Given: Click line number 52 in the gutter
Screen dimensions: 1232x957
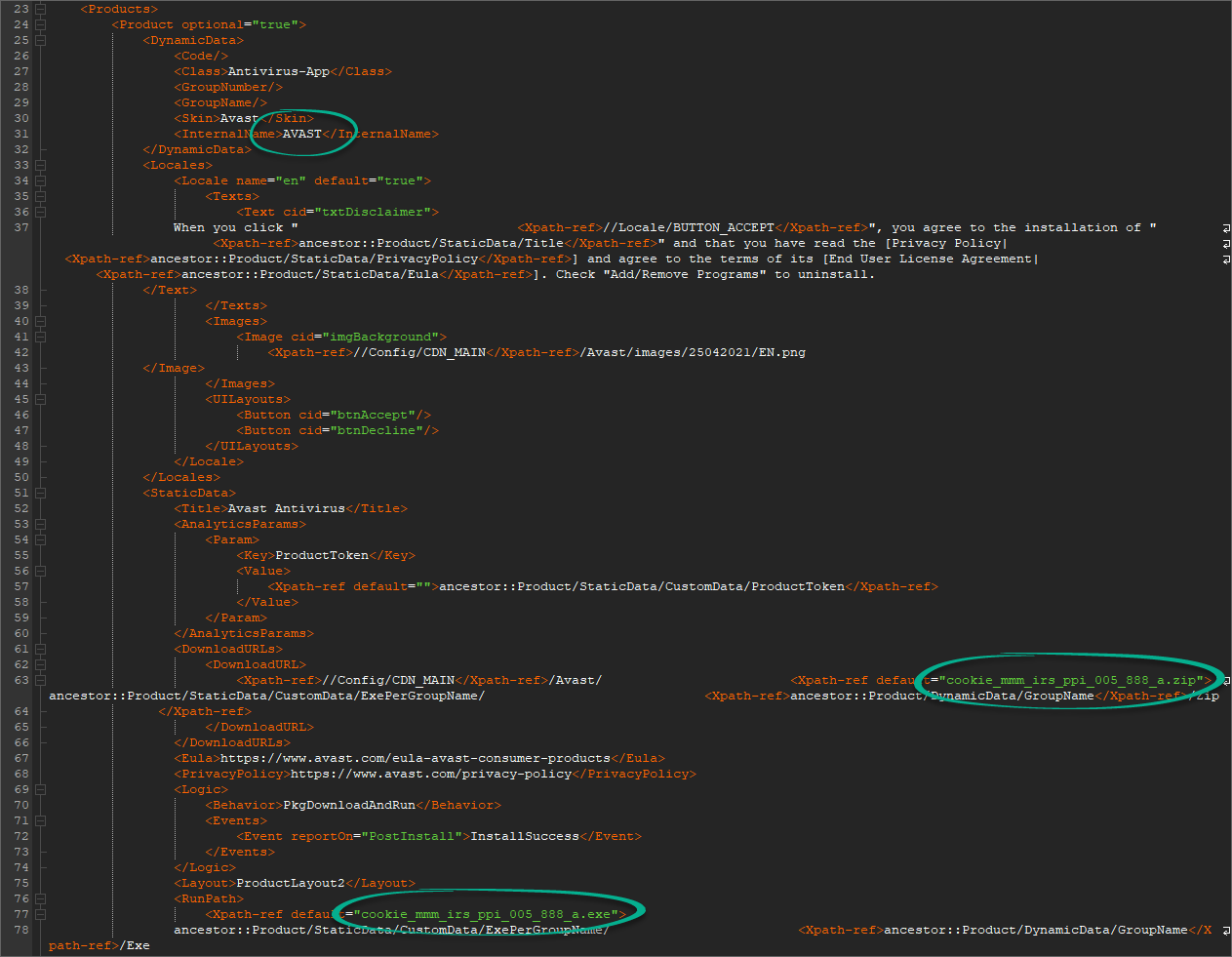Looking at the screenshot, I should 21,508.
